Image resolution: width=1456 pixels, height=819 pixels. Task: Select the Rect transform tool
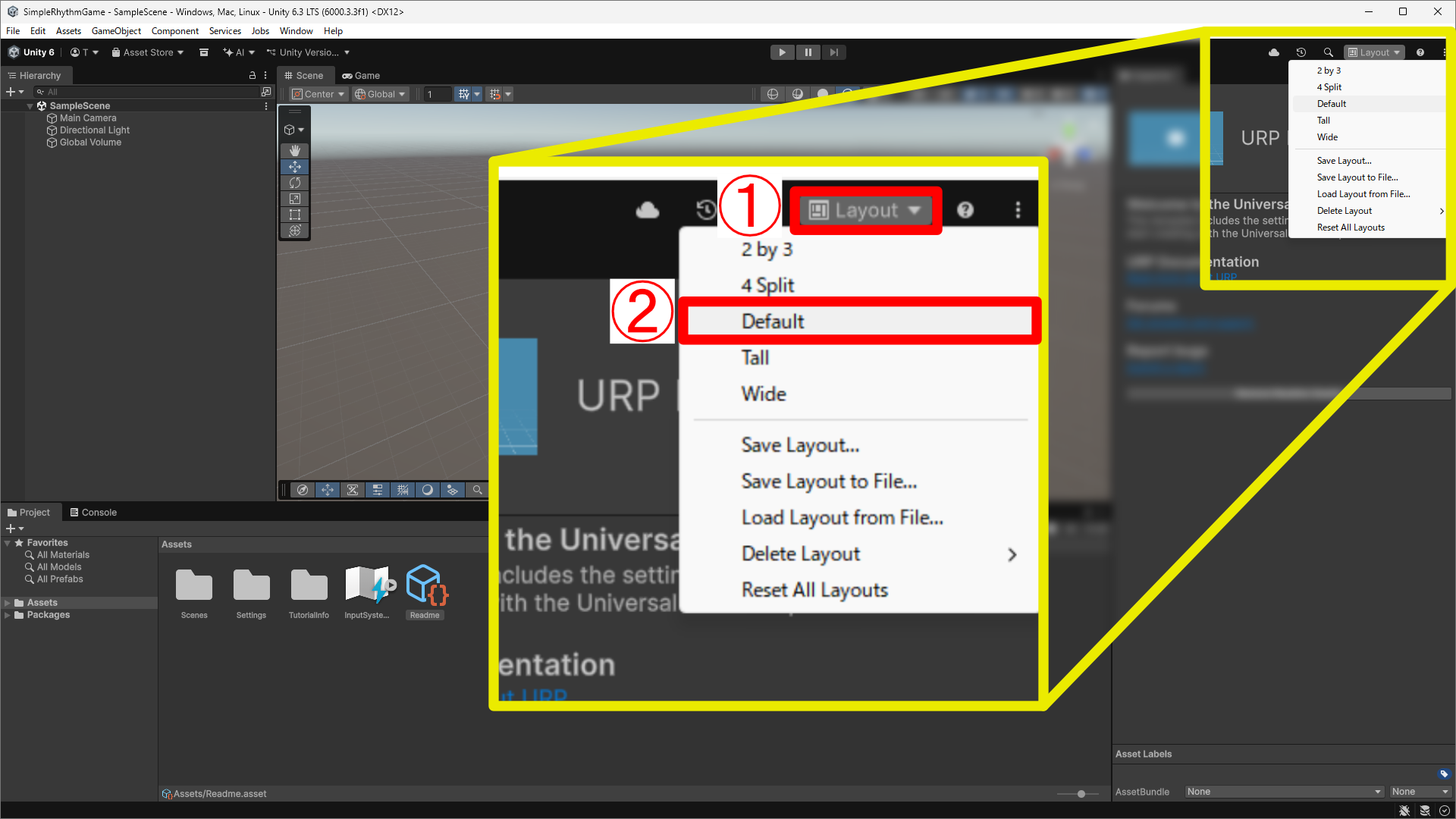[x=295, y=215]
